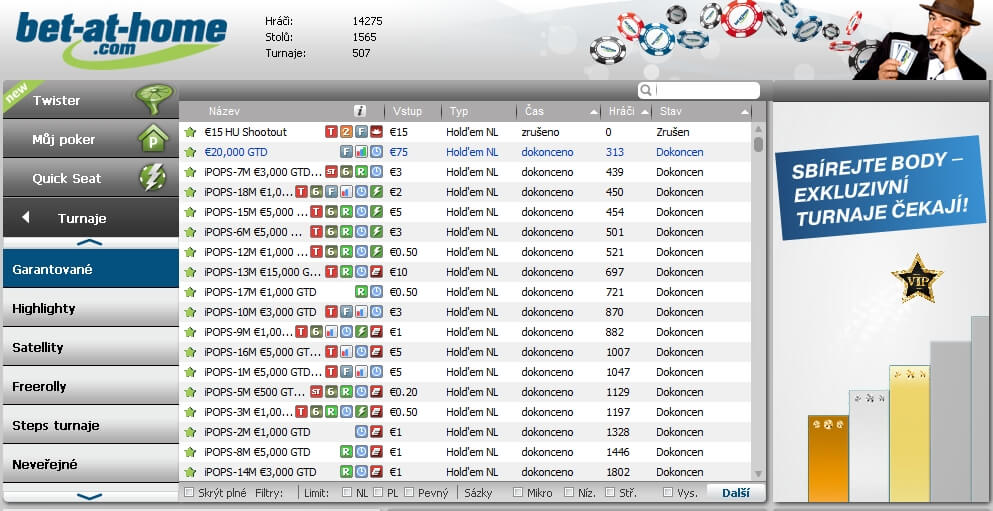
Task: Click the search magnifier icon
Action: (645, 91)
